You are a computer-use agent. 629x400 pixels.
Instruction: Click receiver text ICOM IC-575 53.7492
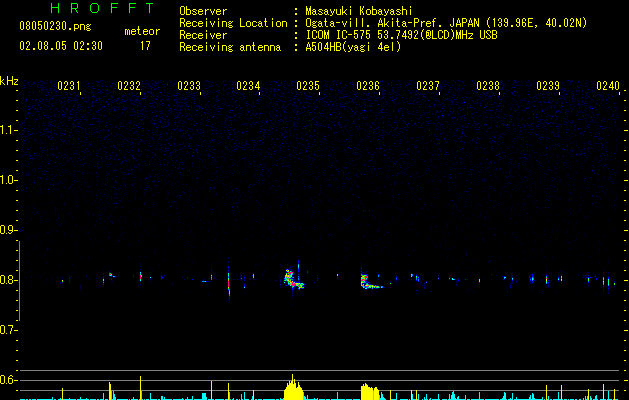click(401, 35)
